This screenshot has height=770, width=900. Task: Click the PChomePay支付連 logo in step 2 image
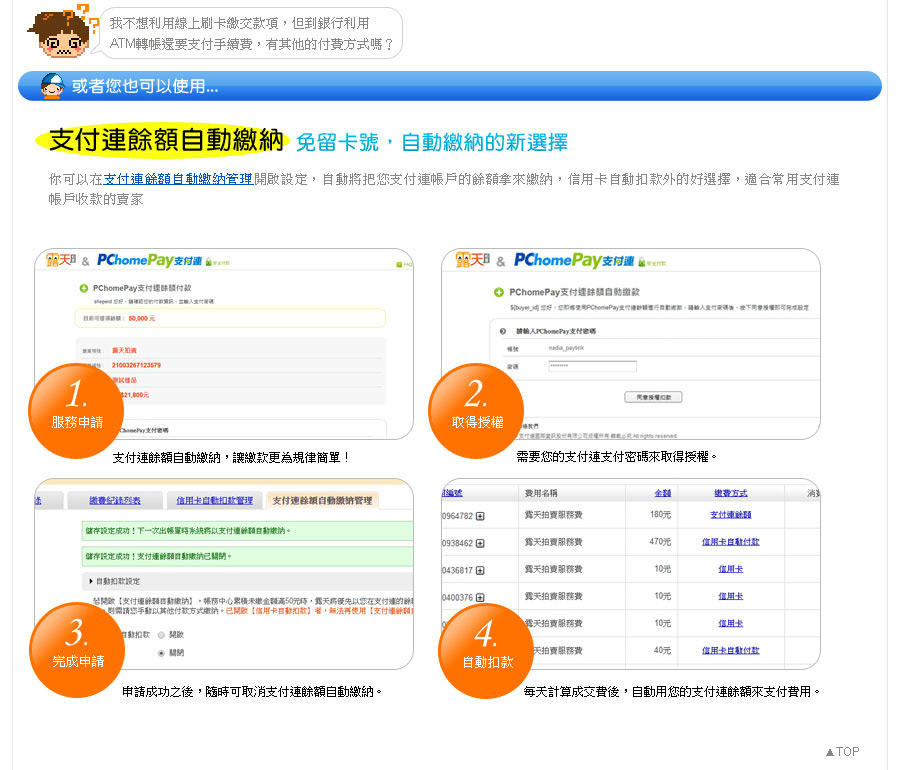click(574, 261)
